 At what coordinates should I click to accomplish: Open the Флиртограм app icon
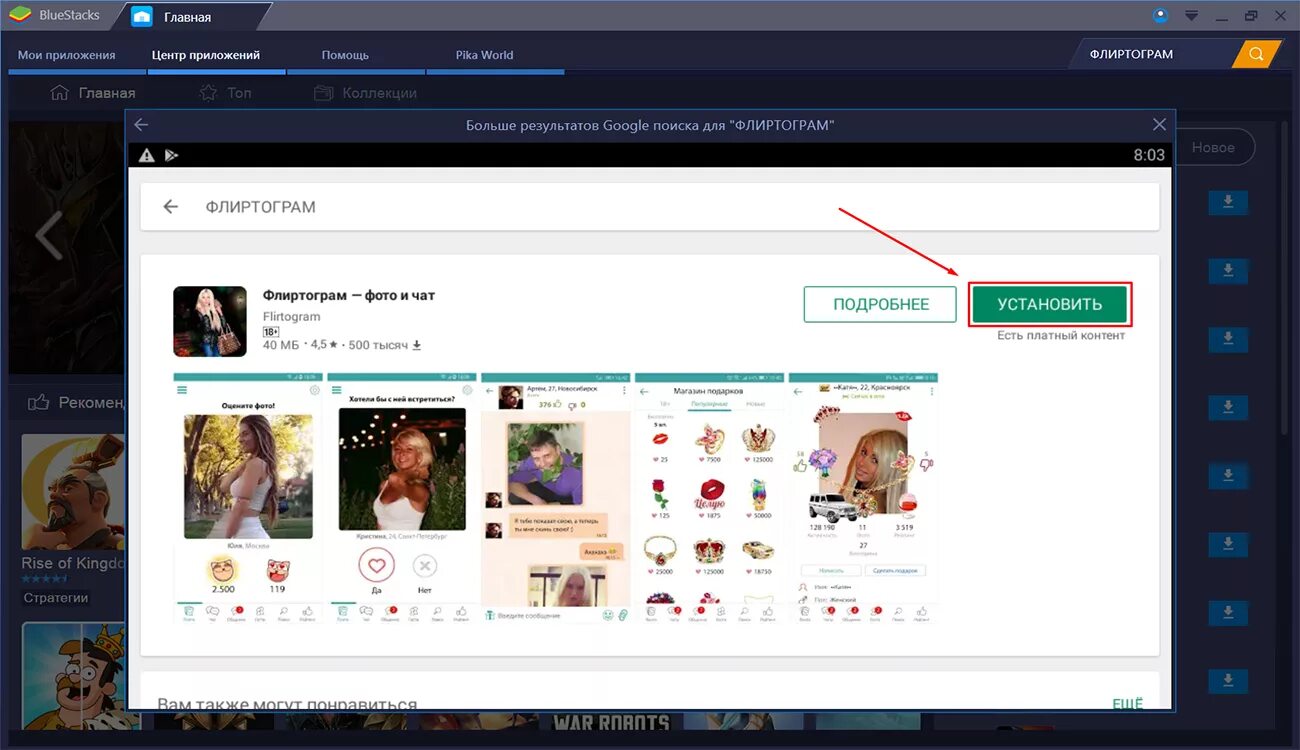click(210, 322)
